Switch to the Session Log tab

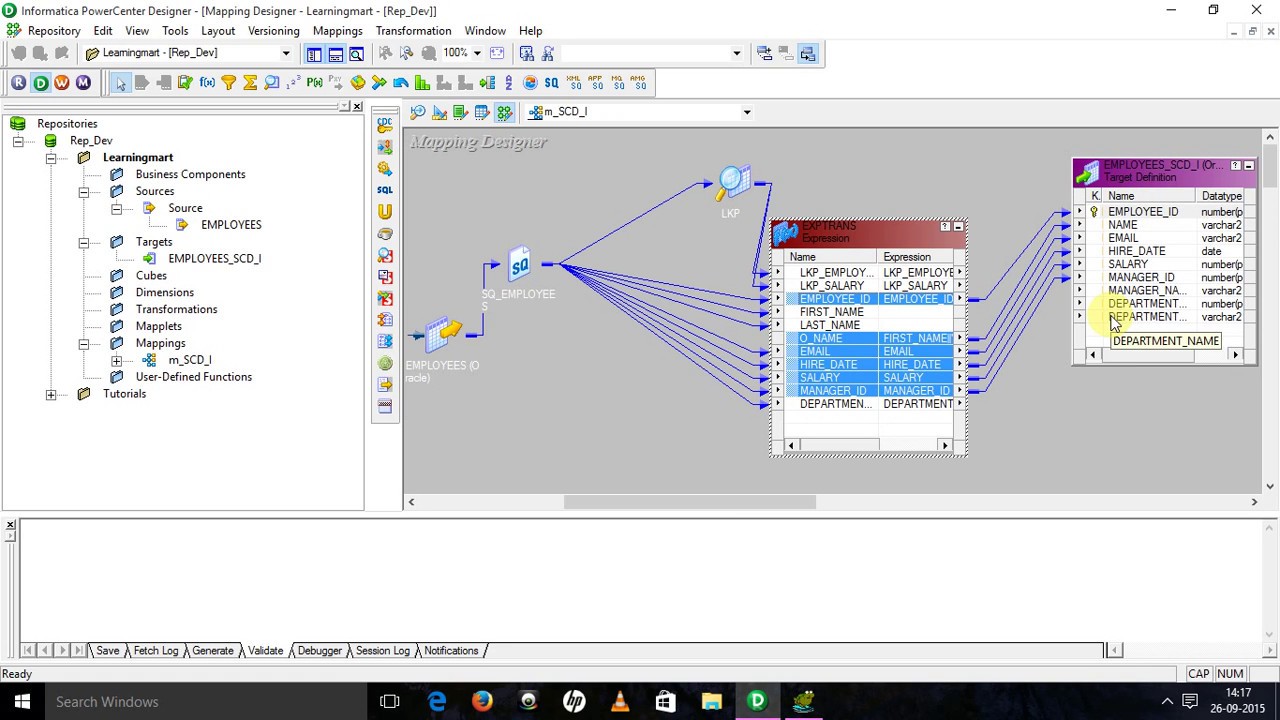click(382, 651)
